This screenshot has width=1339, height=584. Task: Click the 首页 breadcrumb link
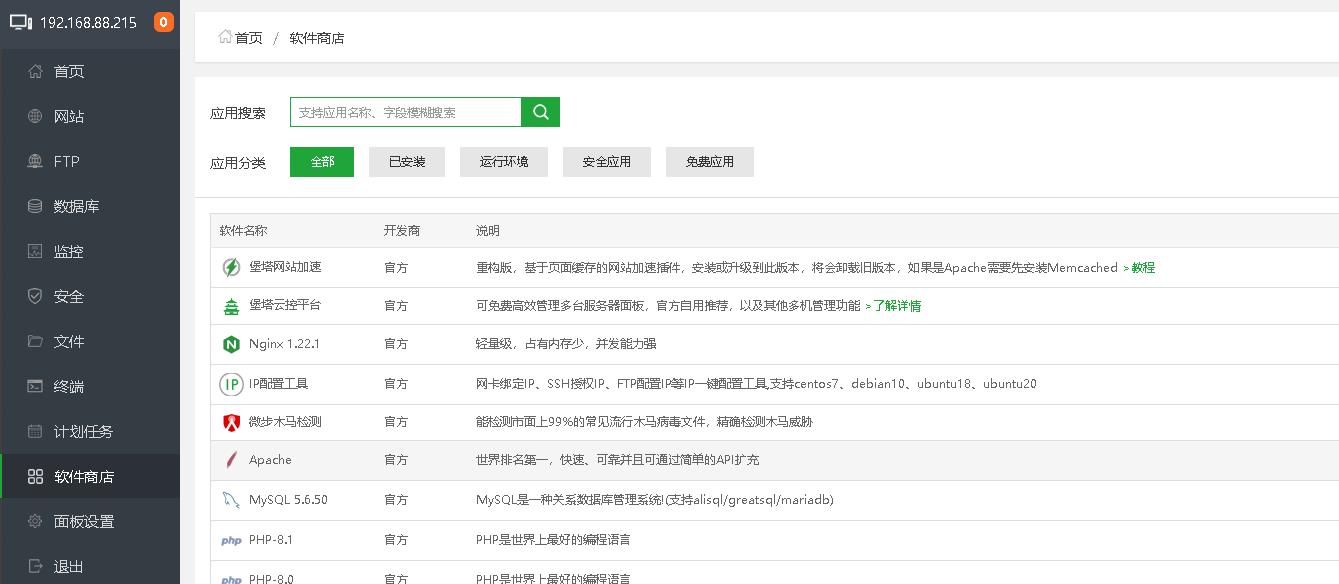(x=249, y=38)
